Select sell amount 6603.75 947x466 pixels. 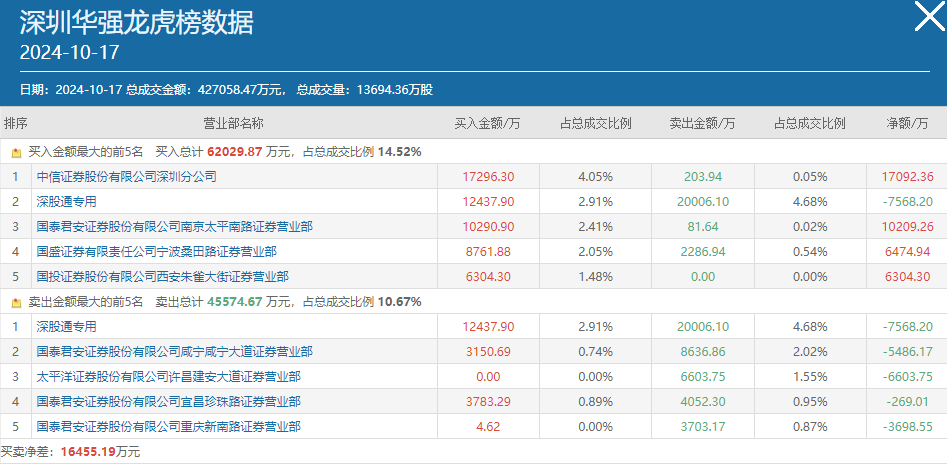pyautogui.click(x=703, y=377)
